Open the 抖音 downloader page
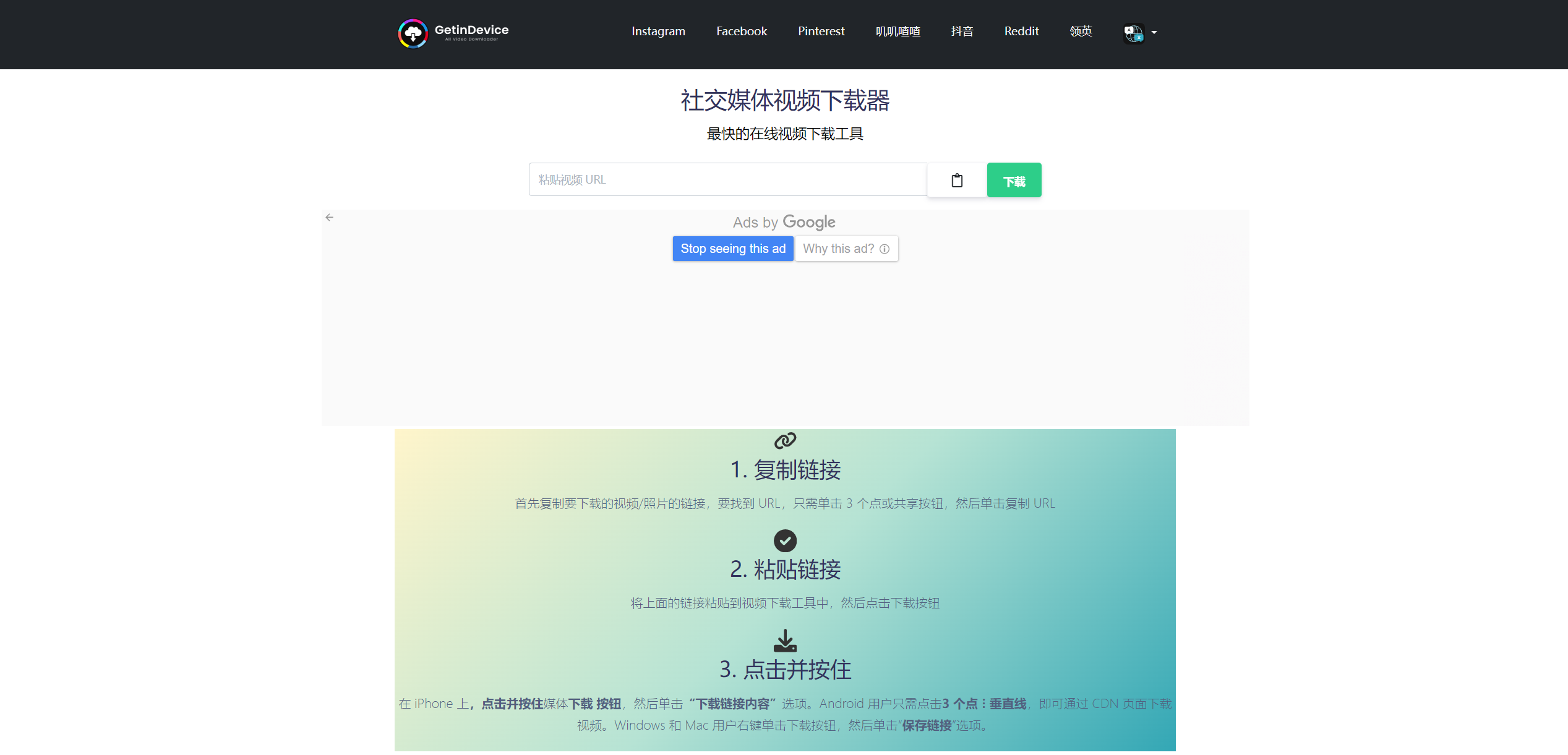Viewport: 1568px width, 755px height. click(x=962, y=32)
